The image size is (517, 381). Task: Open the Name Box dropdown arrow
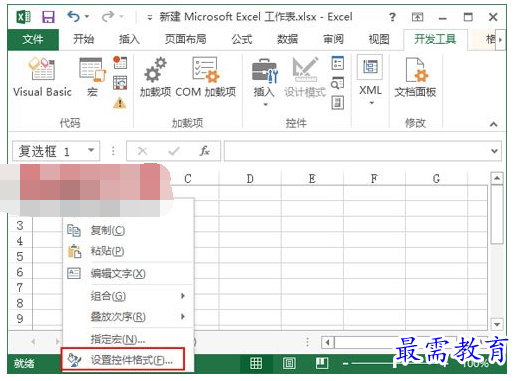click(x=91, y=151)
